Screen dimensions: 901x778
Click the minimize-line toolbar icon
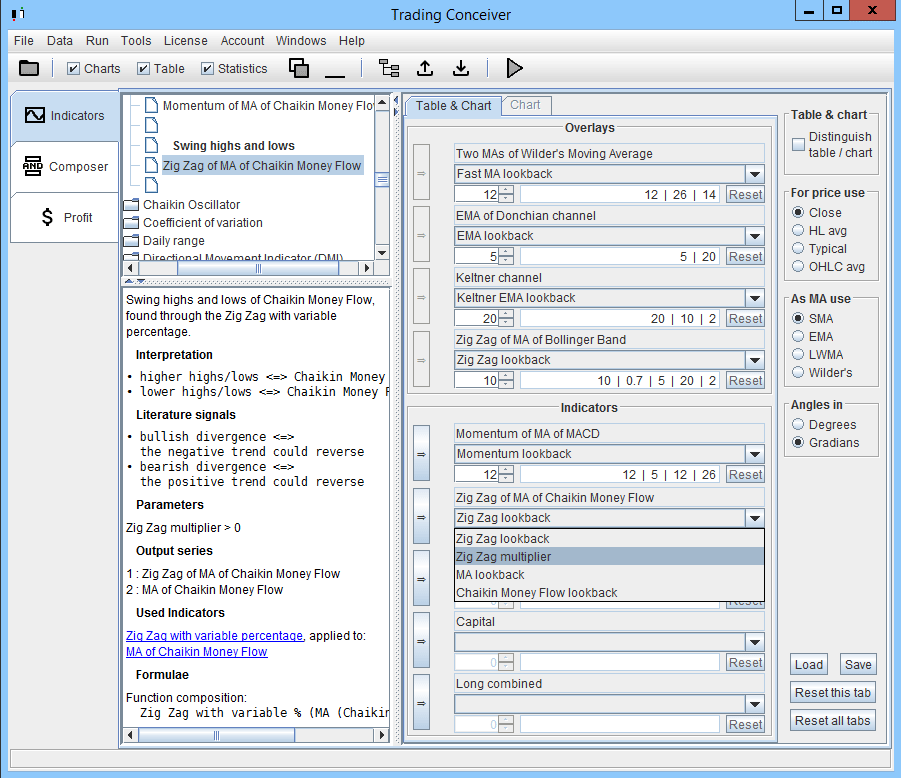point(335,75)
